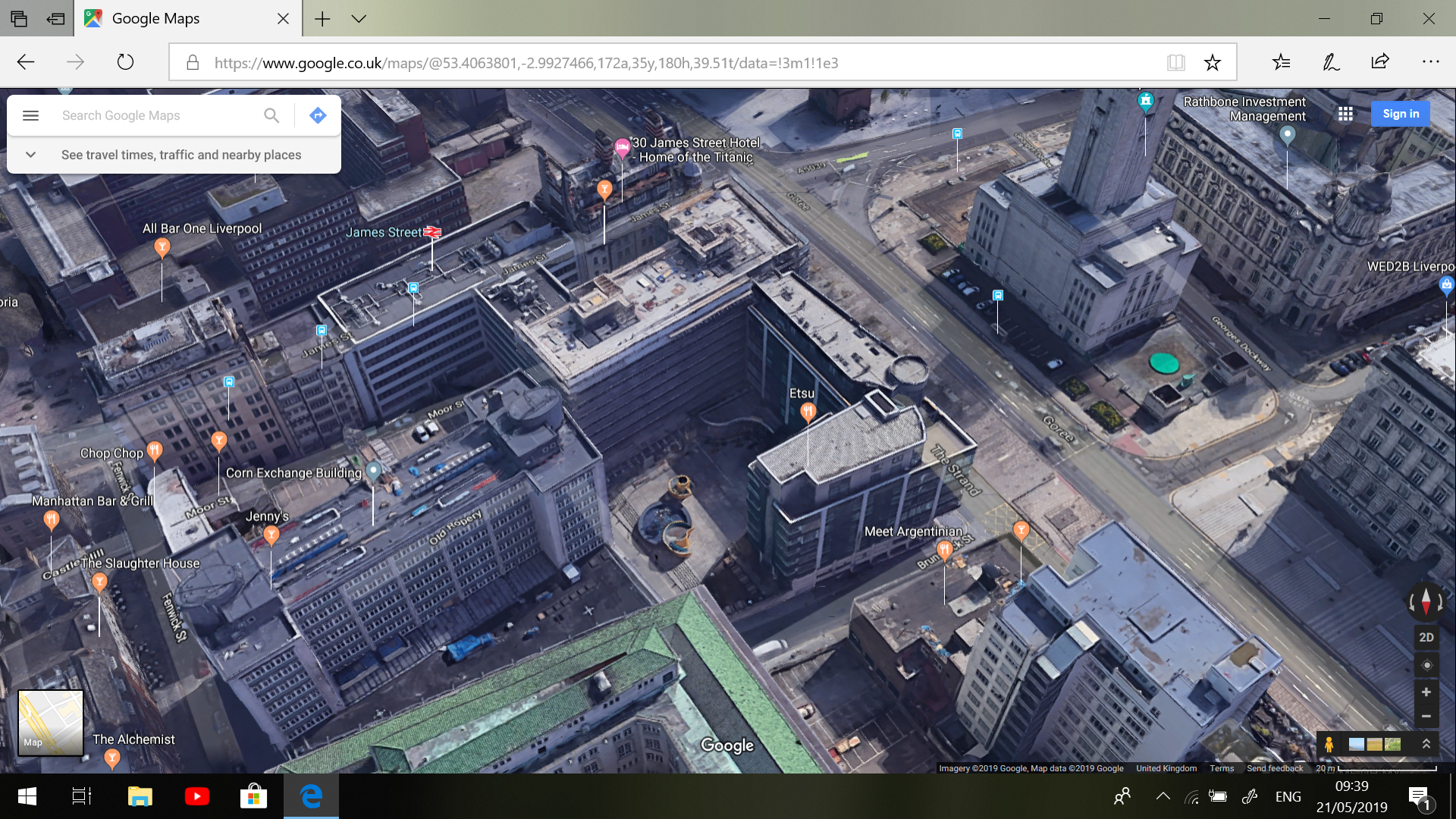Zoom in with the plus button

coord(1426,692)
